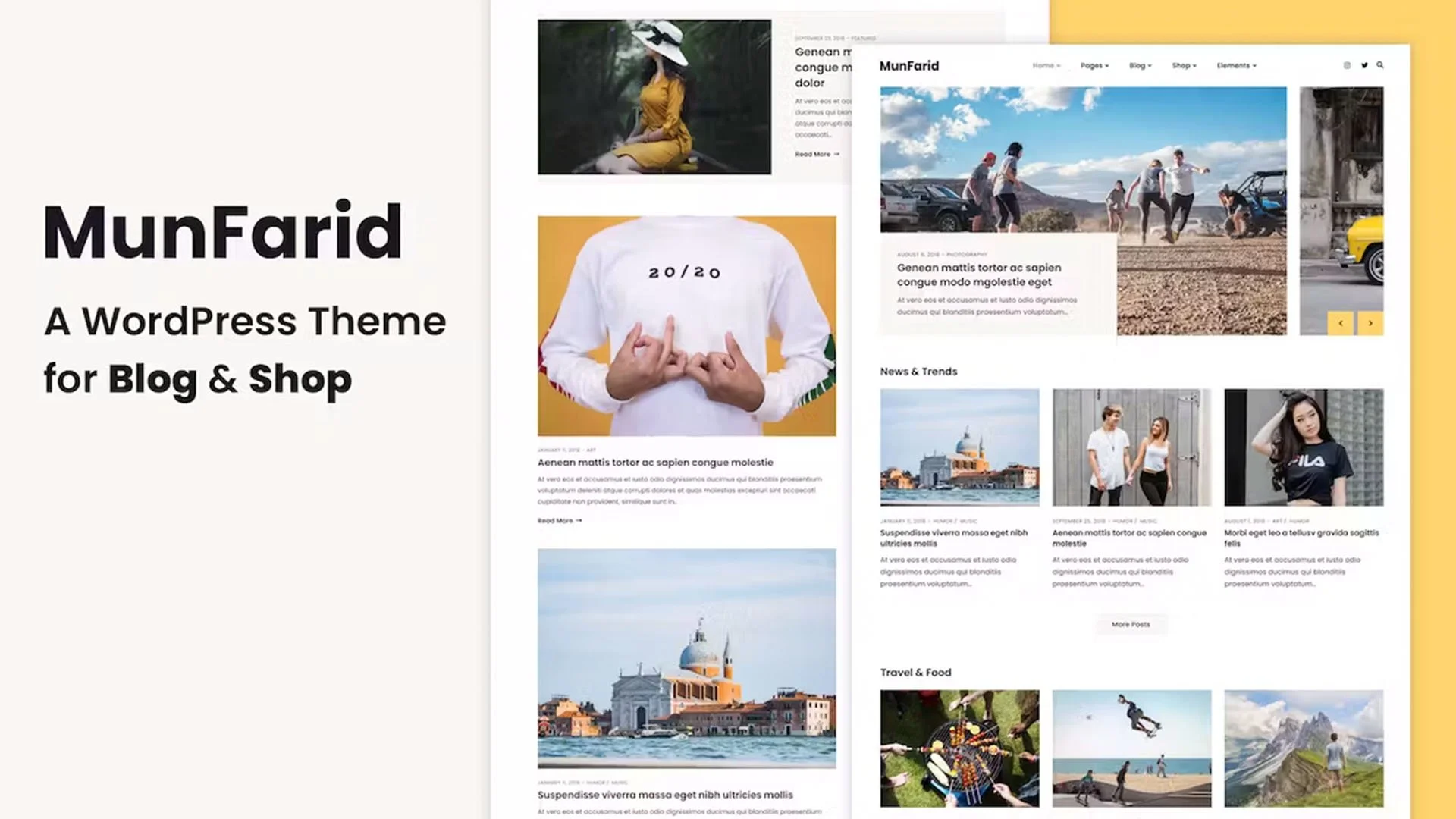
Task: Open search with magnifier icon
Action: (1380, 65)
